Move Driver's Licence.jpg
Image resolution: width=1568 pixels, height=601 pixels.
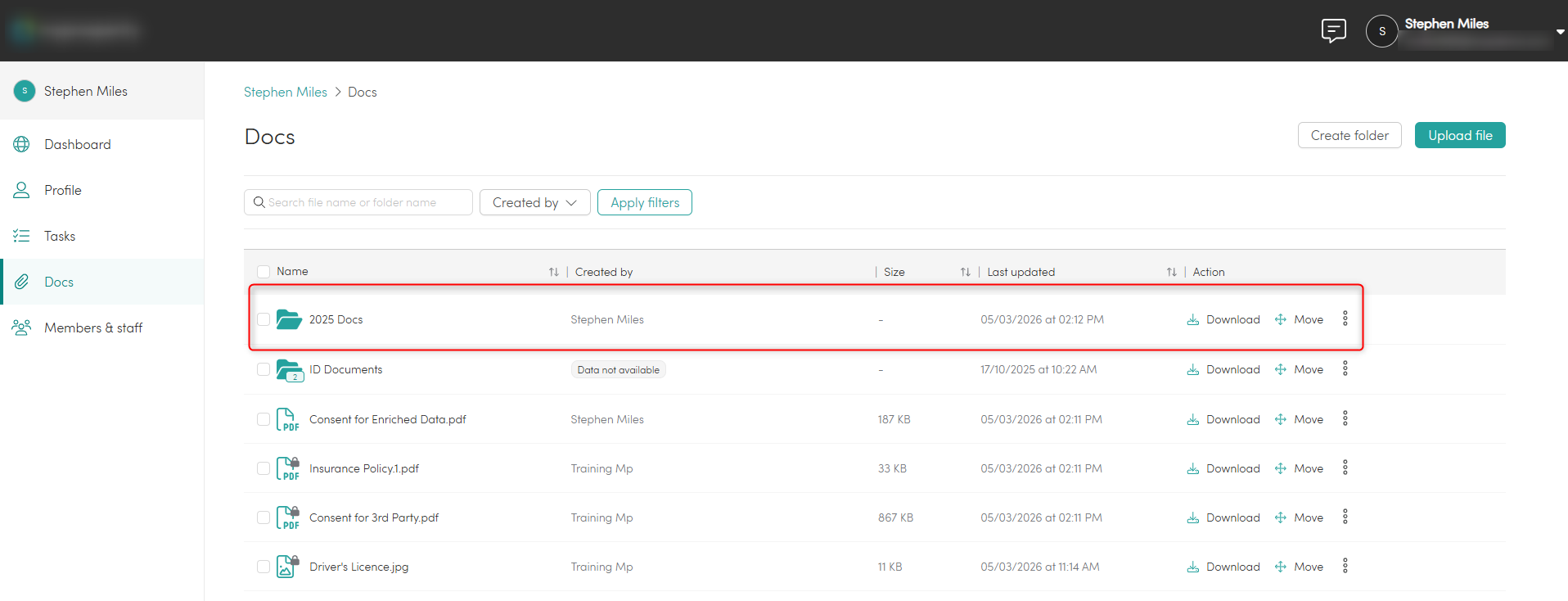[x=1299, y=567]
